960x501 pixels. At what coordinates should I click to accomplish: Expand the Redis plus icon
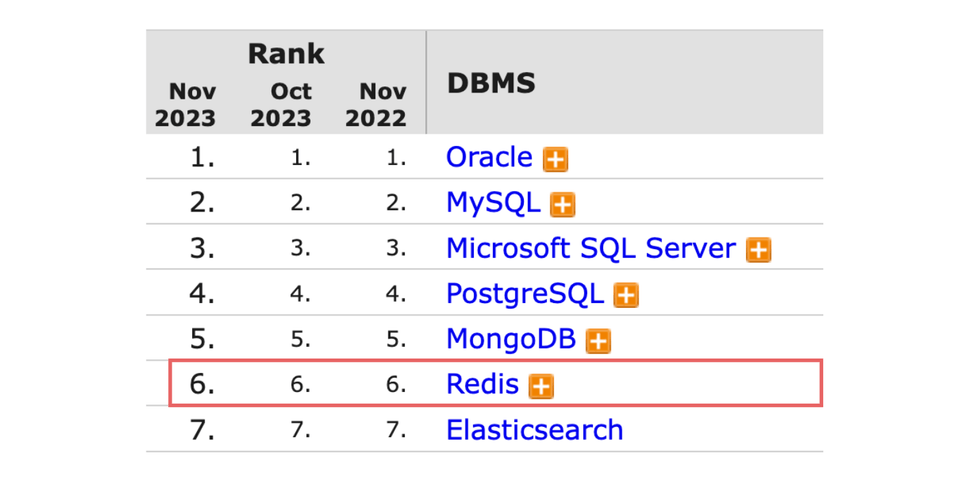[541, 386]
